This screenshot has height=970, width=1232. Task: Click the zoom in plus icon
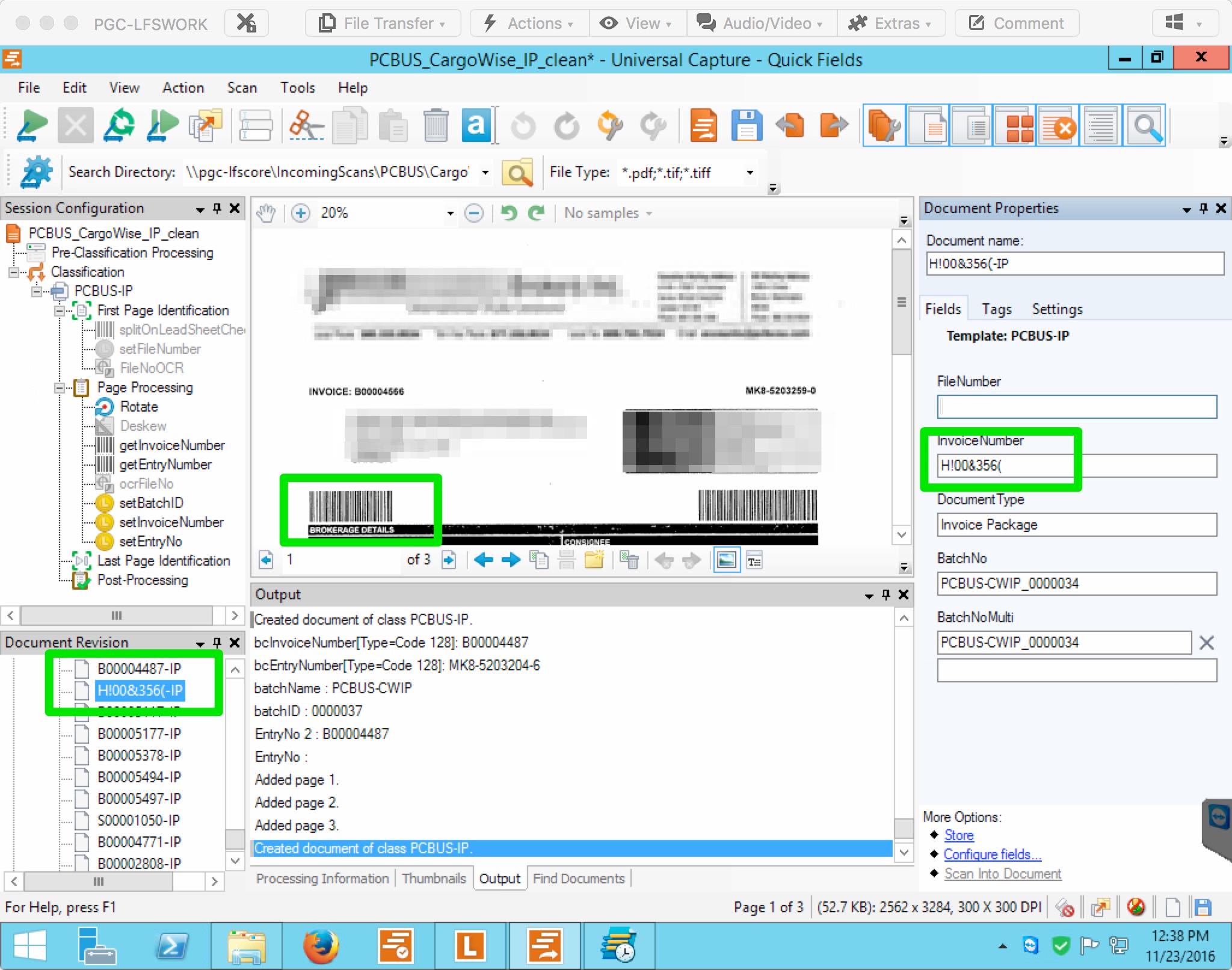pos(301,213)
